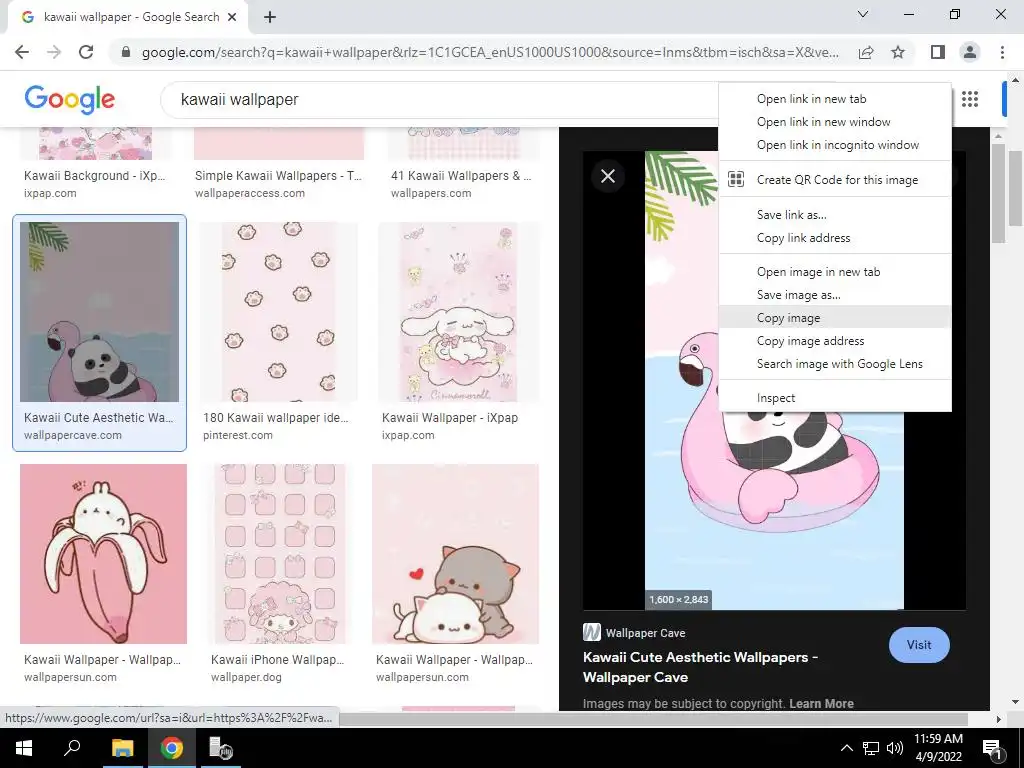Select Copy link address
The image size is (1024, 768).
835,238
